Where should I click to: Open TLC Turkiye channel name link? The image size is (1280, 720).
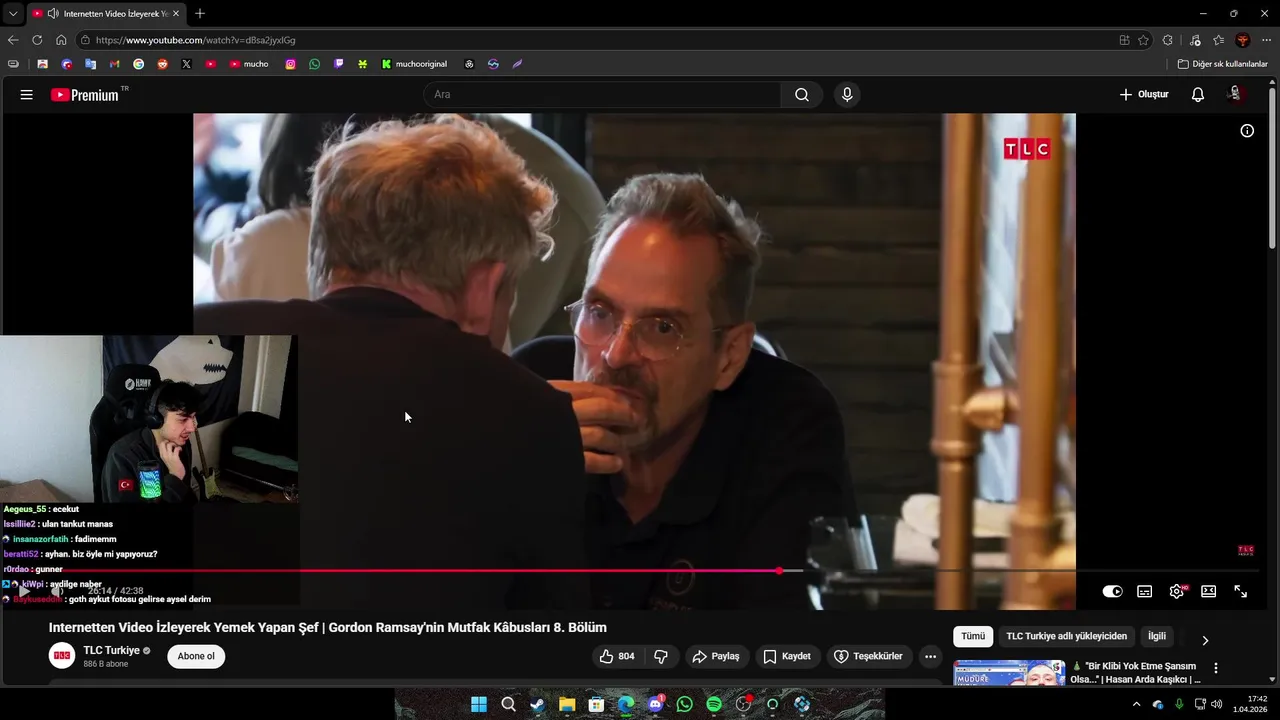pos(112,651)
